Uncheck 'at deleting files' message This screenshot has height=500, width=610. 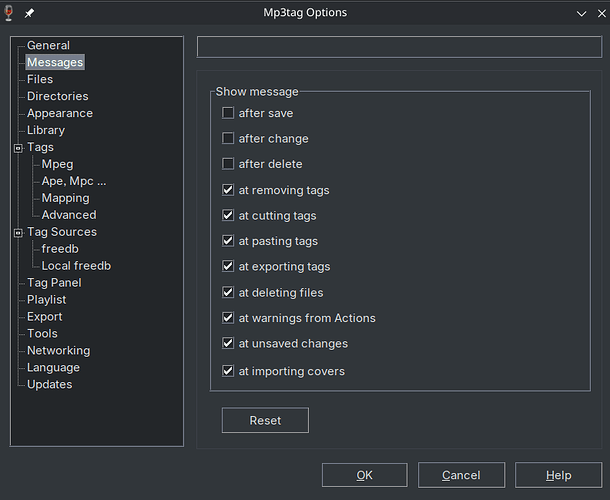[228, 292]
